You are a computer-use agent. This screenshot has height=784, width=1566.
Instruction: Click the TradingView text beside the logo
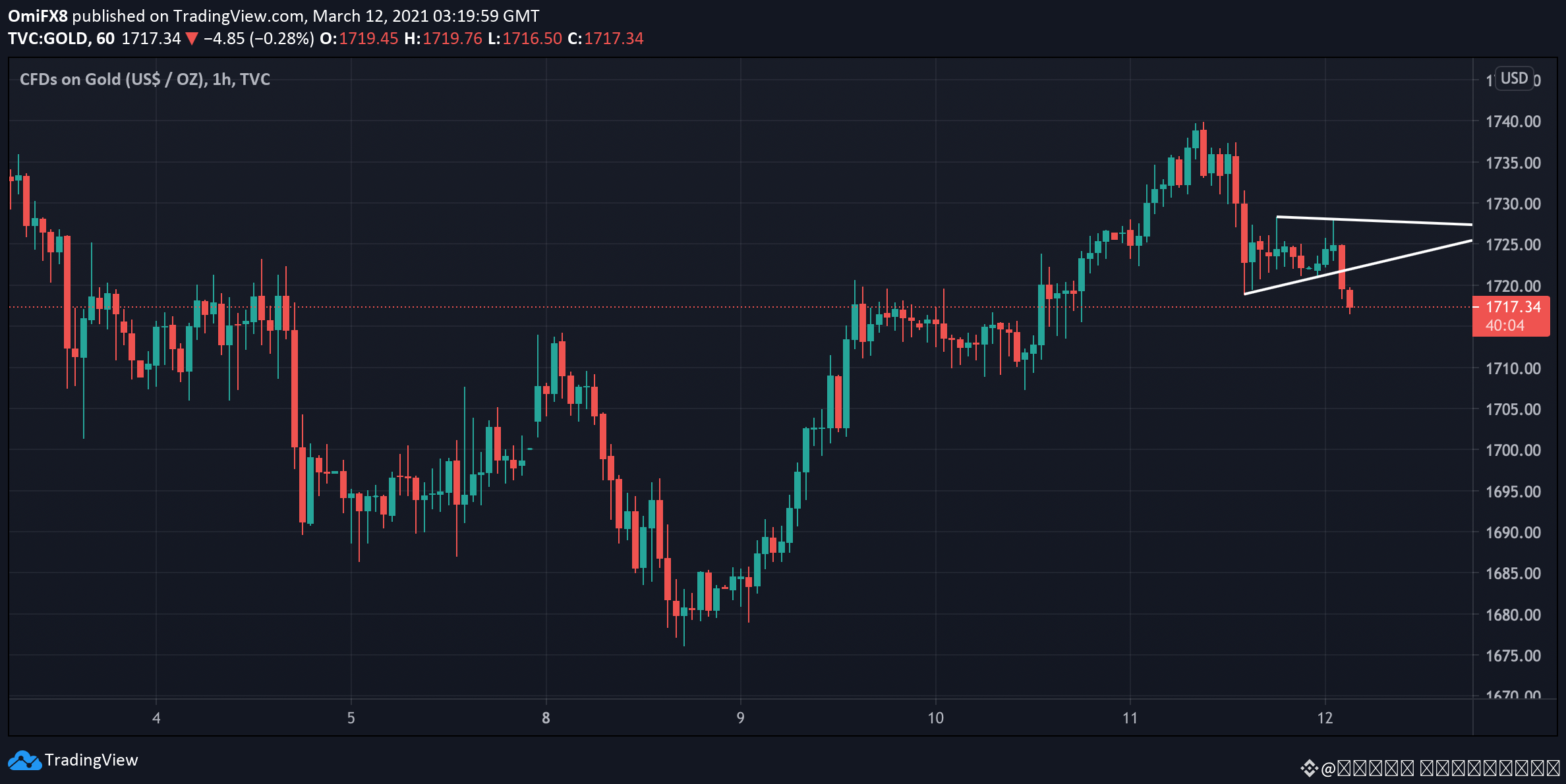[x=92, y=760]
